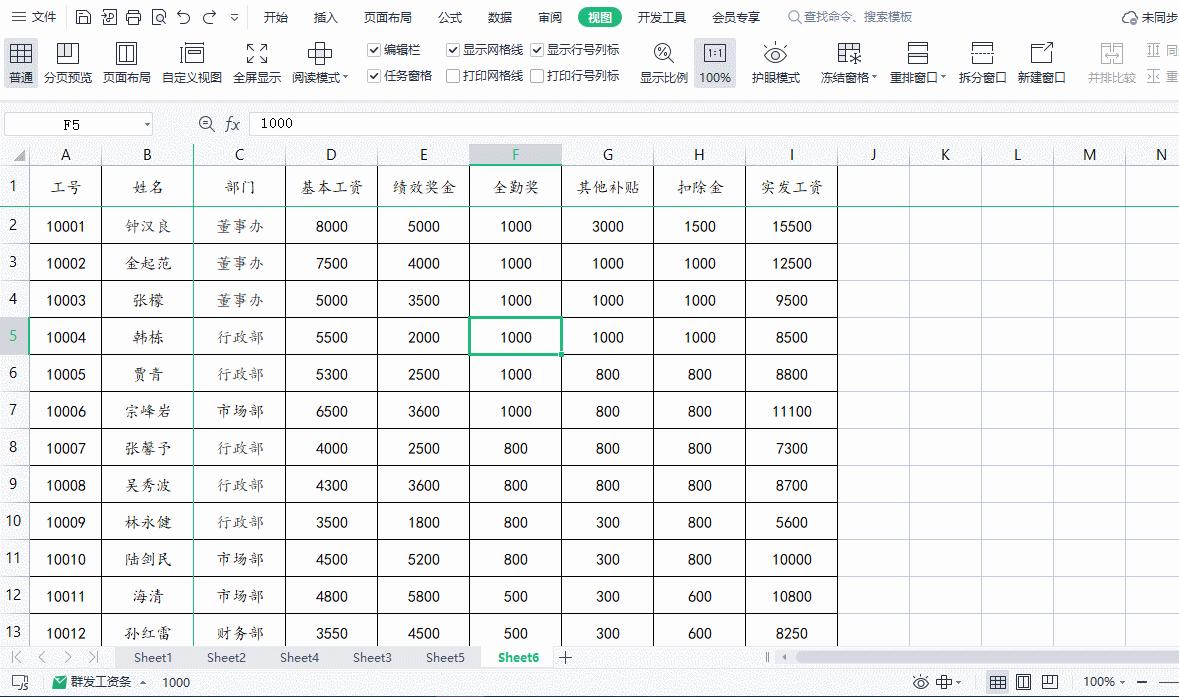Switch to the 数据 ribbon tab
1179x697 pixels.
tap(499, 16)
